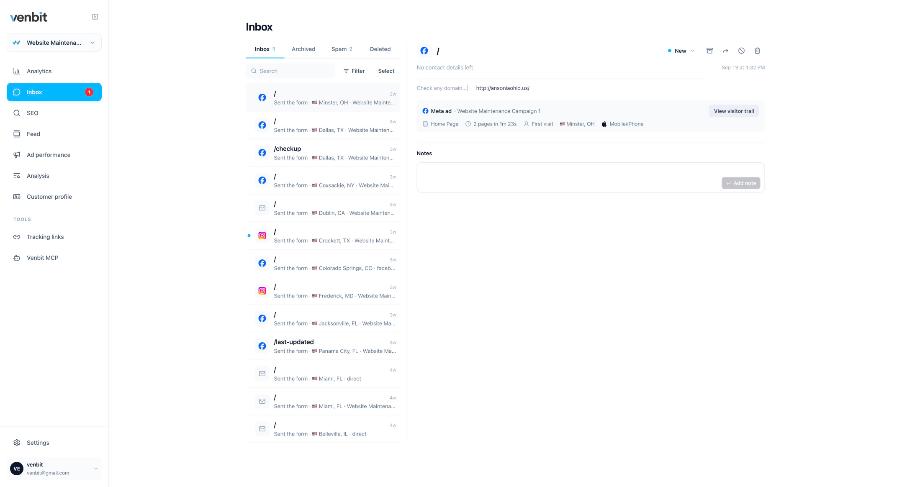Open Settings in the sidebar
Screen dimensions: 902x487
click(x=54, y=443)
